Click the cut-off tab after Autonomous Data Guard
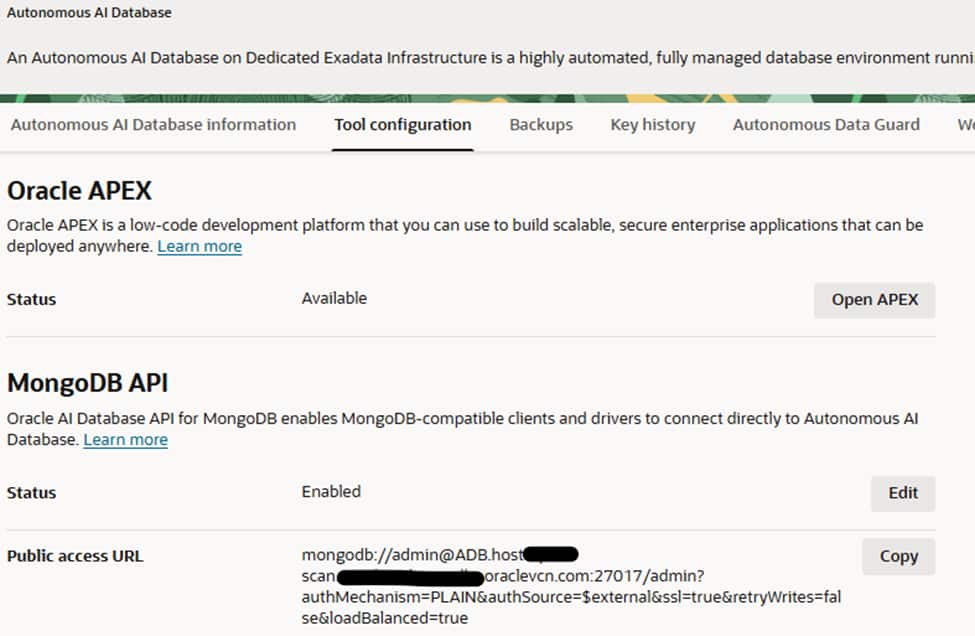 point(965,125)
